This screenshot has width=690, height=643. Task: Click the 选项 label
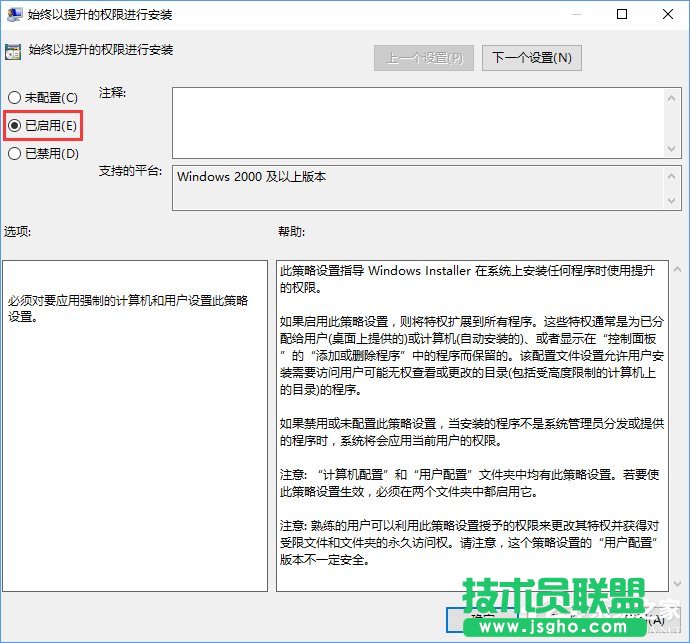17,231
